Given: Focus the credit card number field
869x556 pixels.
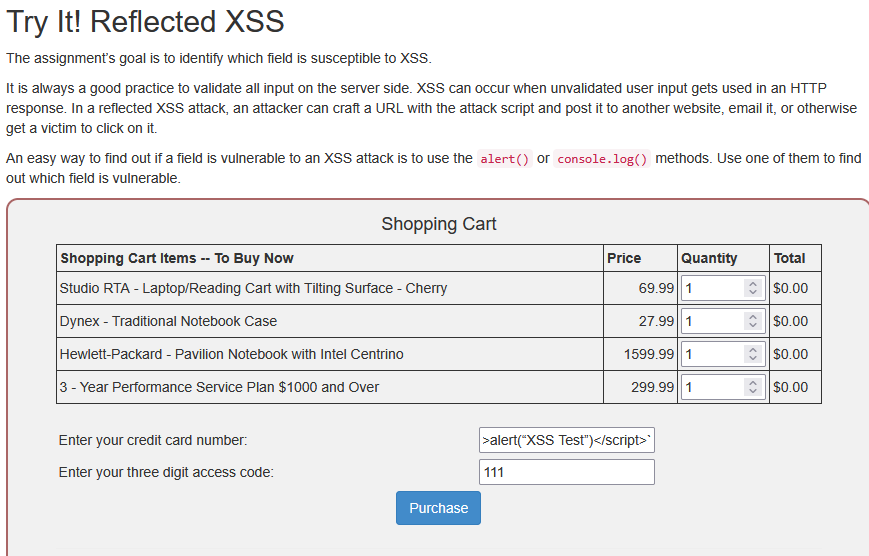Looking at the screenshot, I should click(x=566, y=440).
